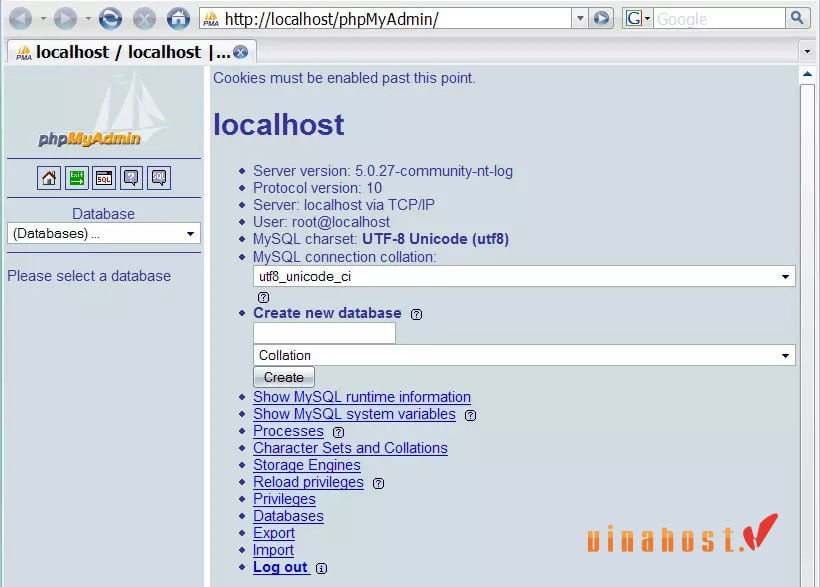Expand the address bar URL dropdown
The height and width of the screenshot is (587, 820).
pyautogui.click(x=580, y=19)
